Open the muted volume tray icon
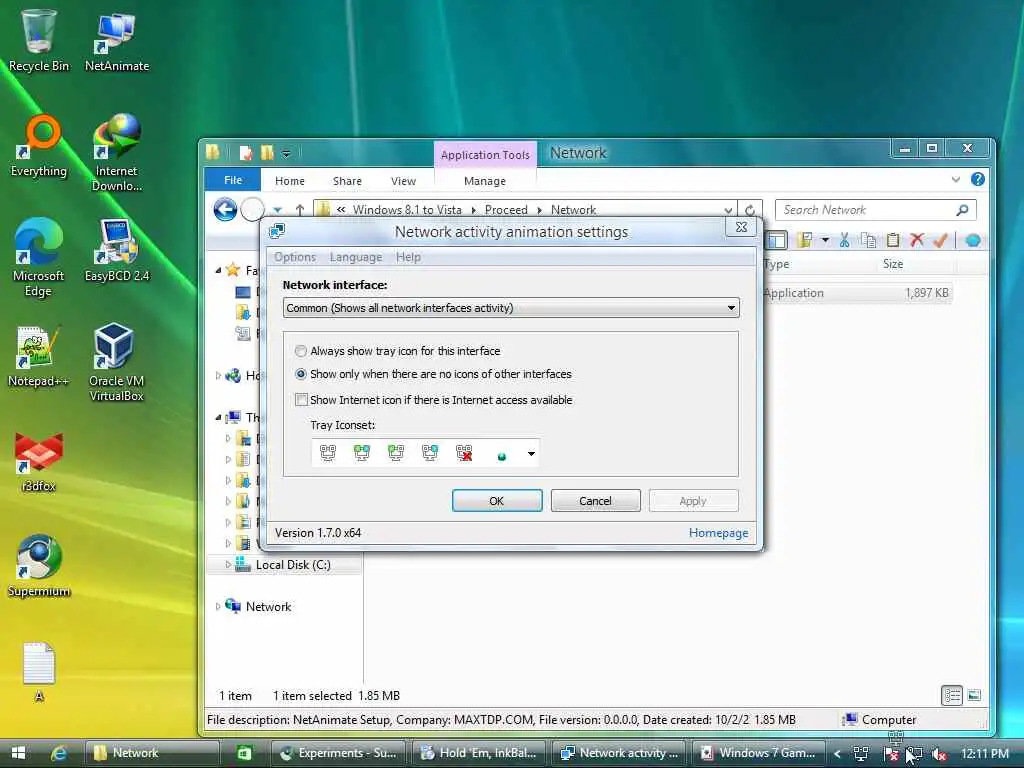Screen dimensions: 1024x768 939,754
